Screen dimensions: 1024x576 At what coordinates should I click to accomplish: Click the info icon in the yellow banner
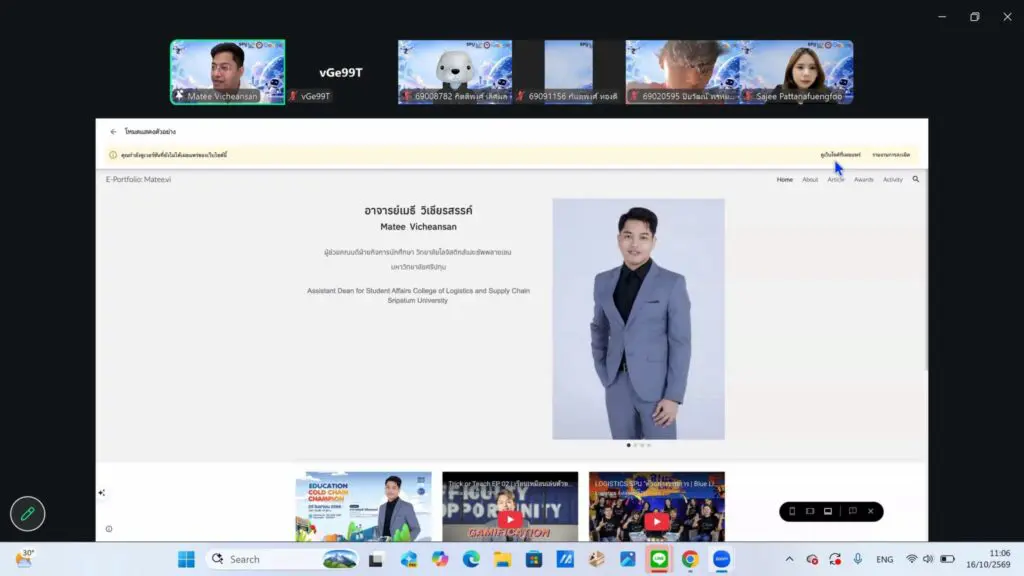(112, 155)
